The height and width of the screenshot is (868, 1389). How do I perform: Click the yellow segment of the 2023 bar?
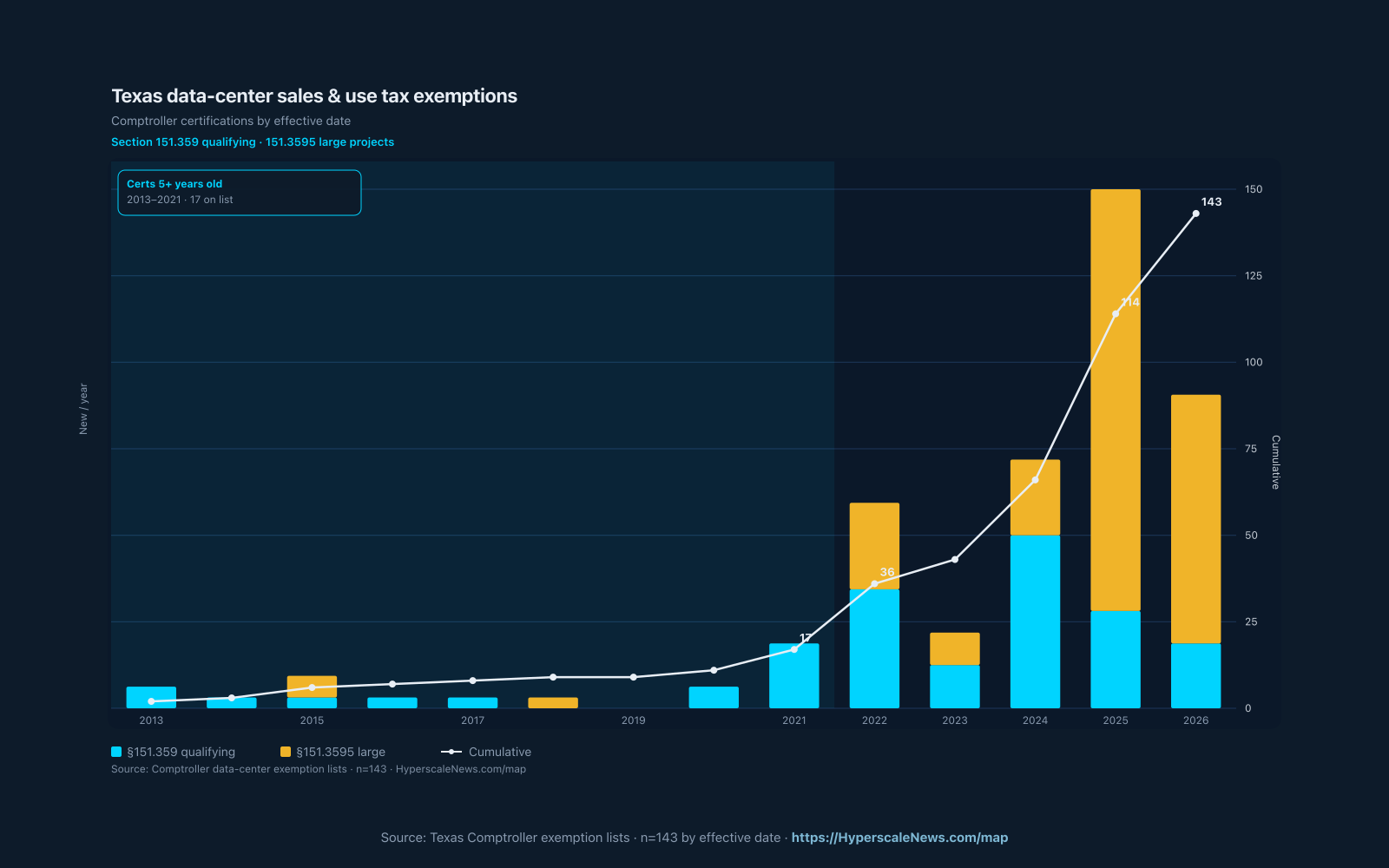(955, 648)
